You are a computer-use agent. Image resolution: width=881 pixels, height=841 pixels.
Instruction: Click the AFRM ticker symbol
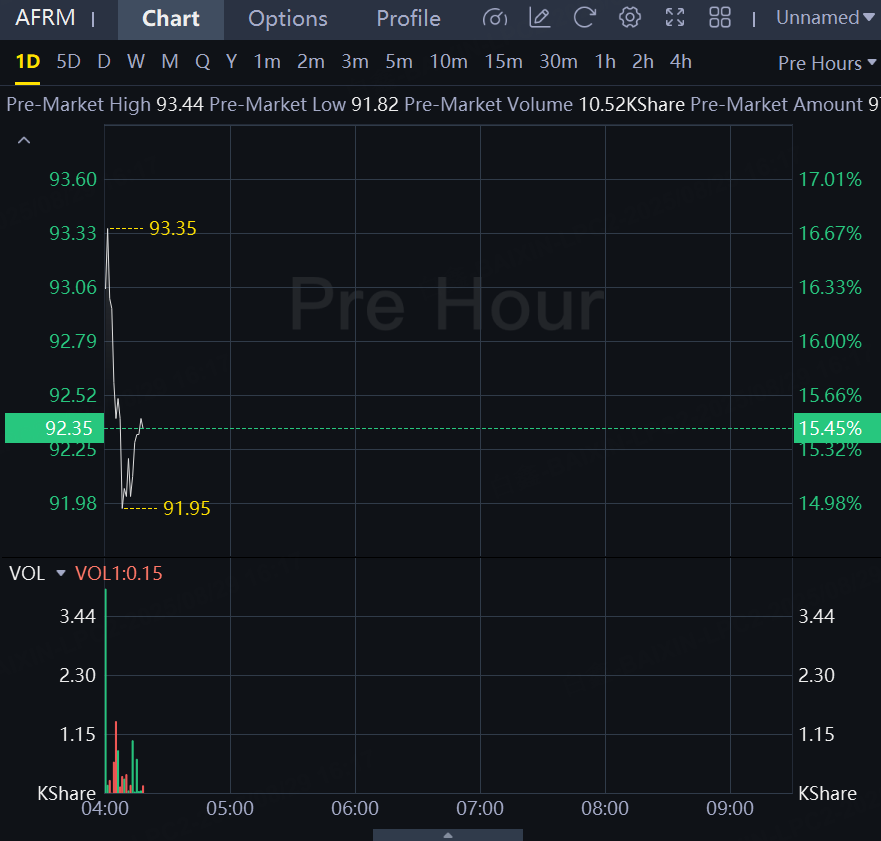click(x=45, y=18)
